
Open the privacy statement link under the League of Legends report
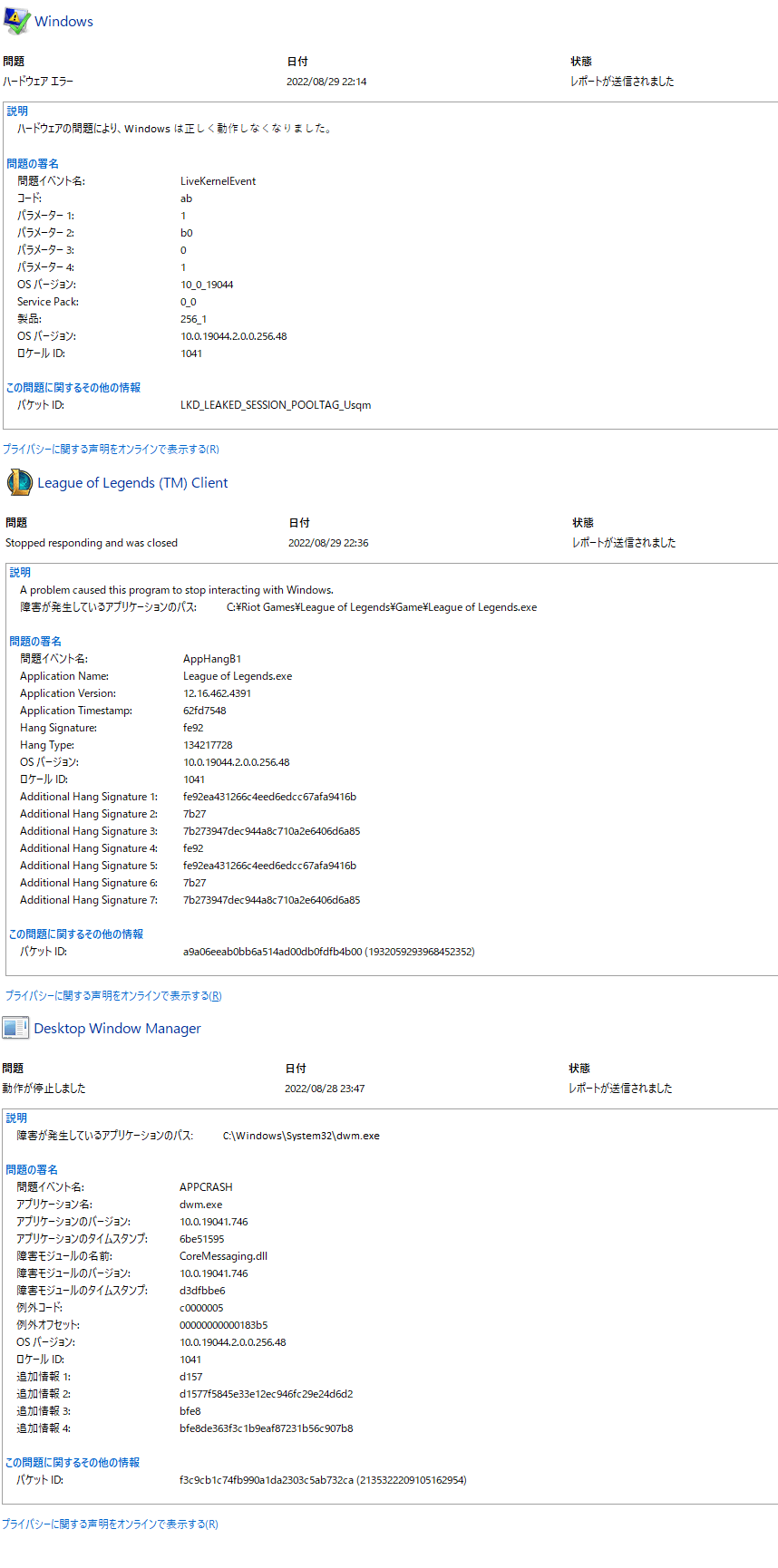coord(113,995)
